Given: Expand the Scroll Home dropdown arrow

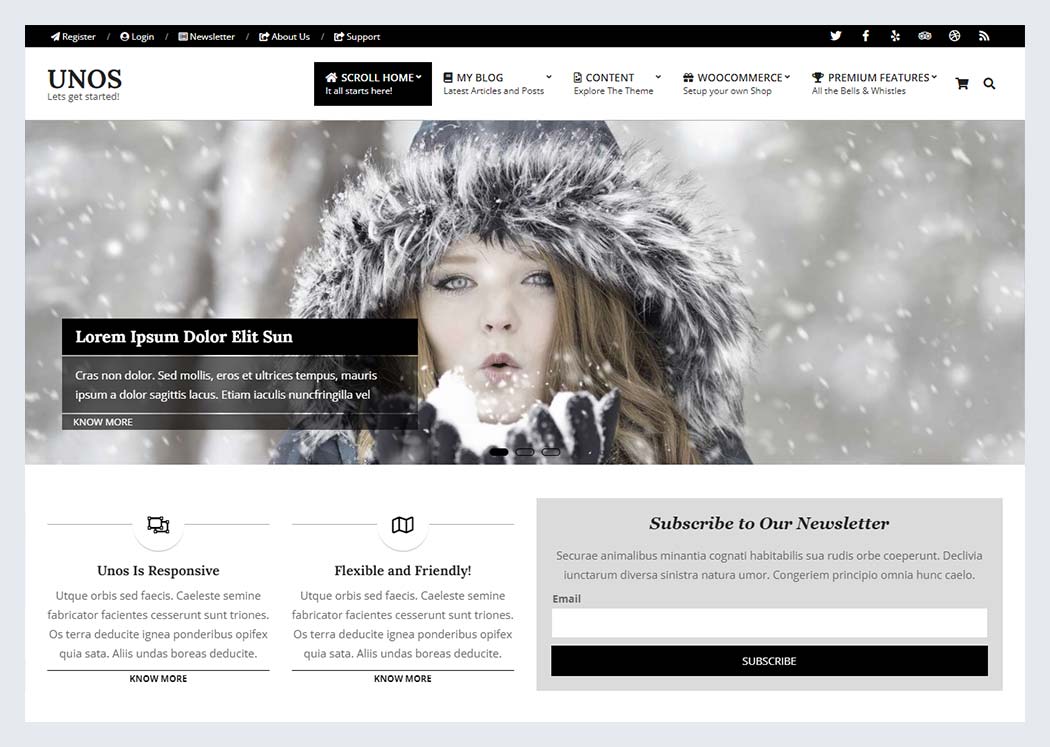Looking at the screenshot, I should coord(419,77).
